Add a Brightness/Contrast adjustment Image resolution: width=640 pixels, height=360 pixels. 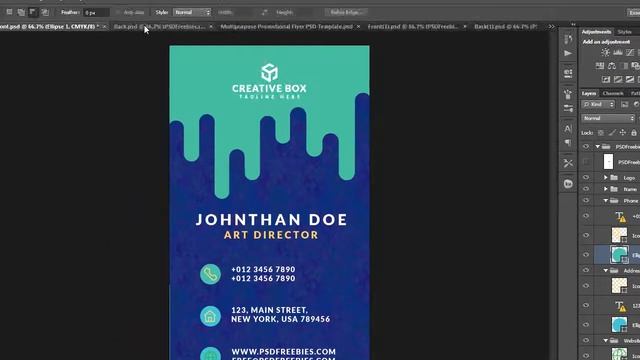[x=605, y=53]
